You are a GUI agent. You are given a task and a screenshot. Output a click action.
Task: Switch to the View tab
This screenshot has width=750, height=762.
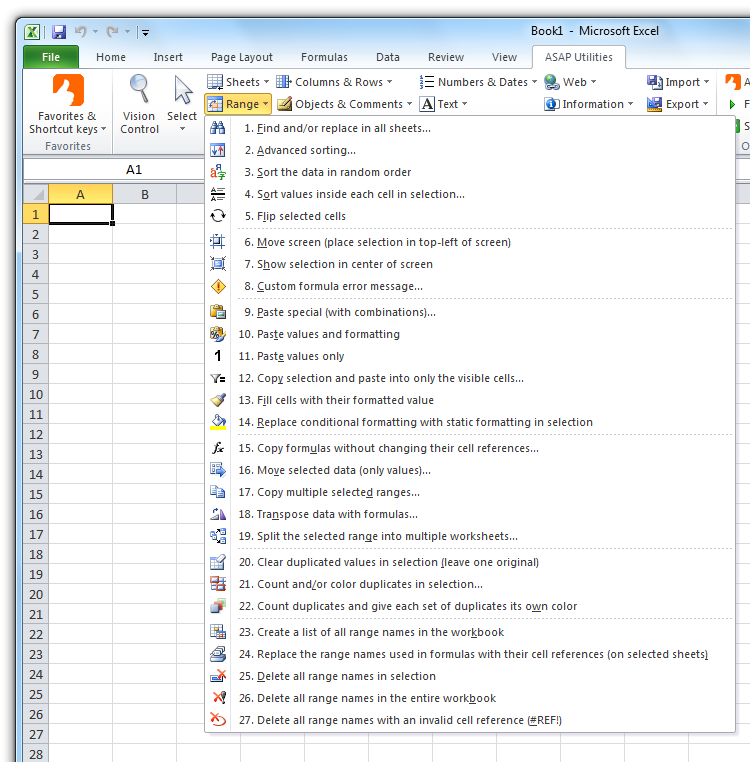tap(504, 57)
